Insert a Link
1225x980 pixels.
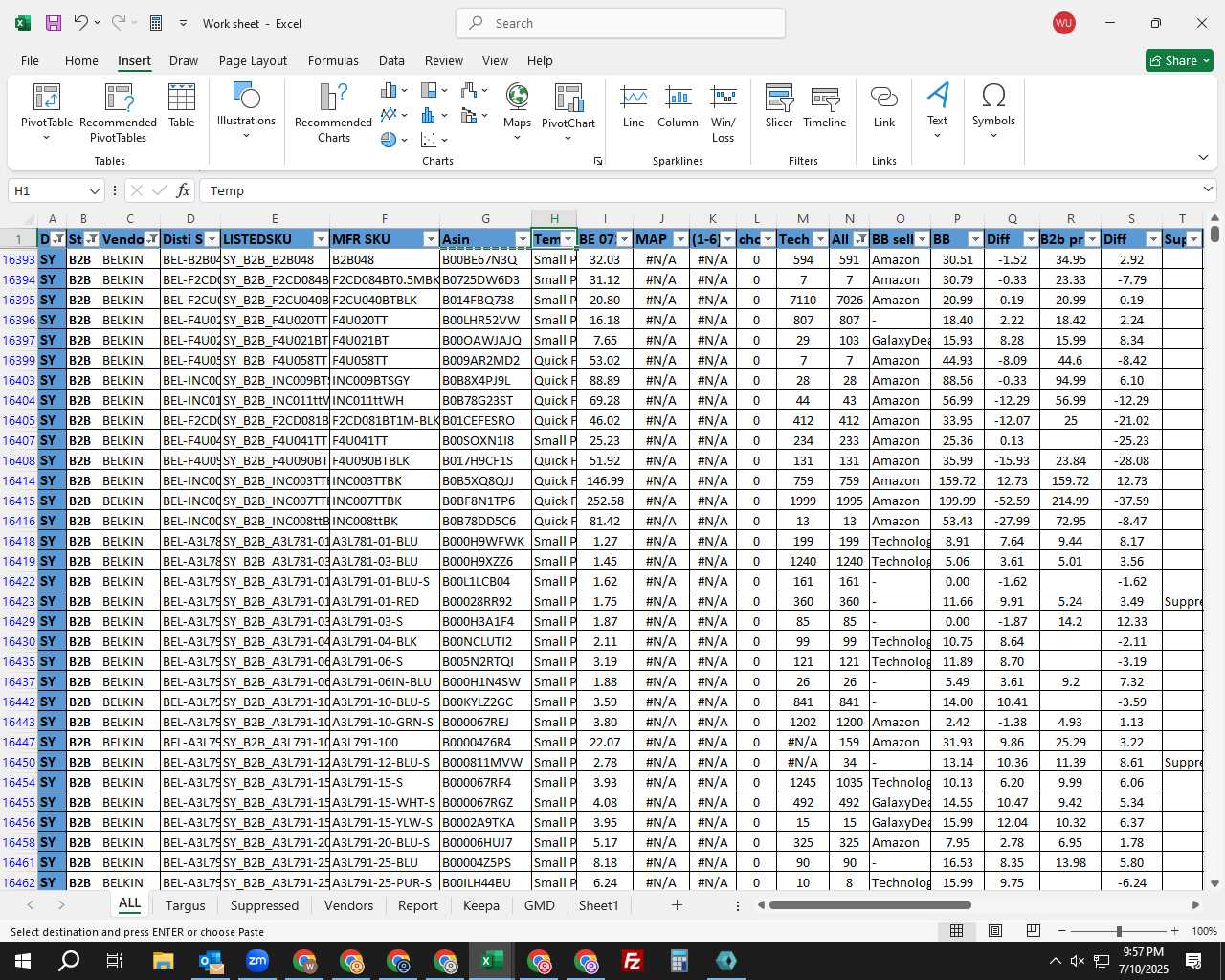[884, 106]
